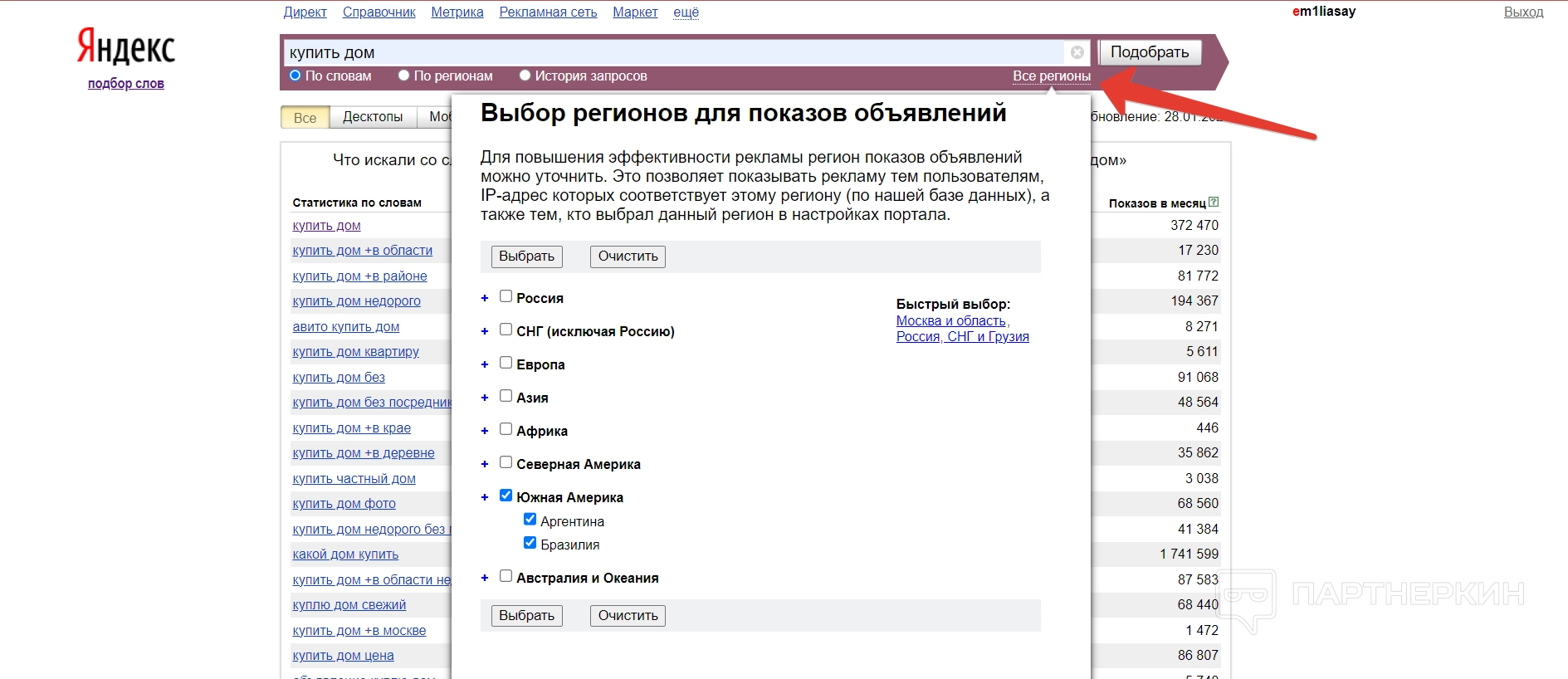Screen dimensions: 1568x679
Task: Open the авито купить дом link
Action: pos(345,326)
